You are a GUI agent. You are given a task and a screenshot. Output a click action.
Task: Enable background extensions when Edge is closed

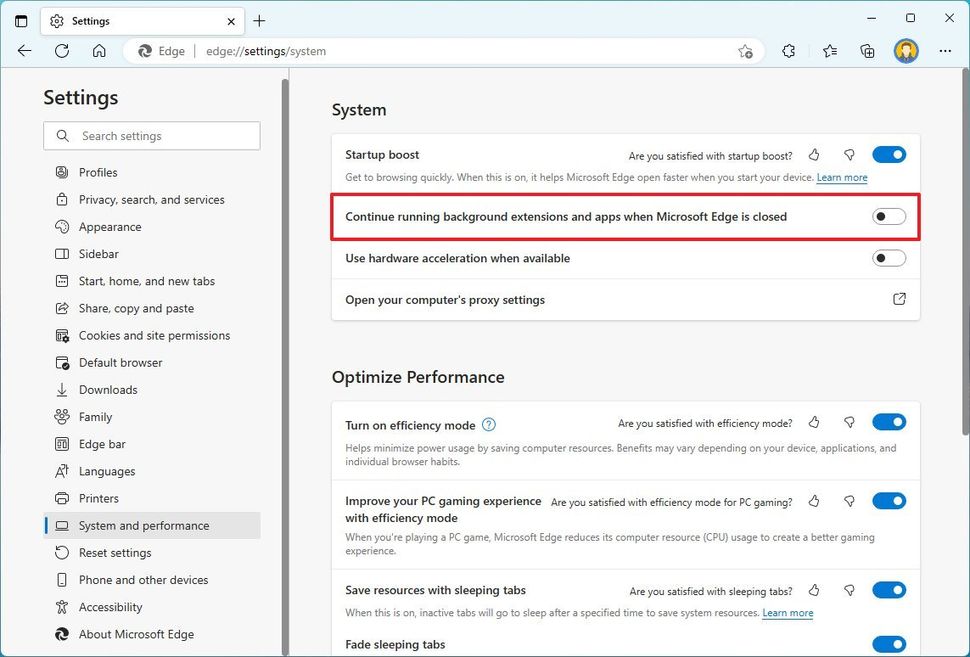coord(888,216)
